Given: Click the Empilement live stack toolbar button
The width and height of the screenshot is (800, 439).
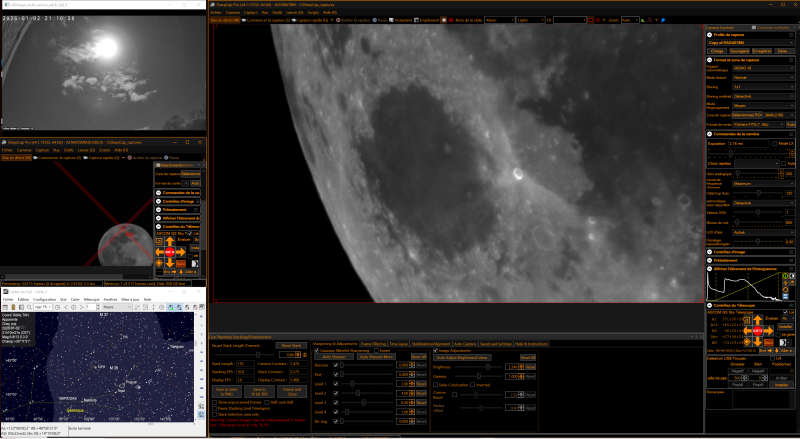Looking at the screenshot, I should 427,20.
